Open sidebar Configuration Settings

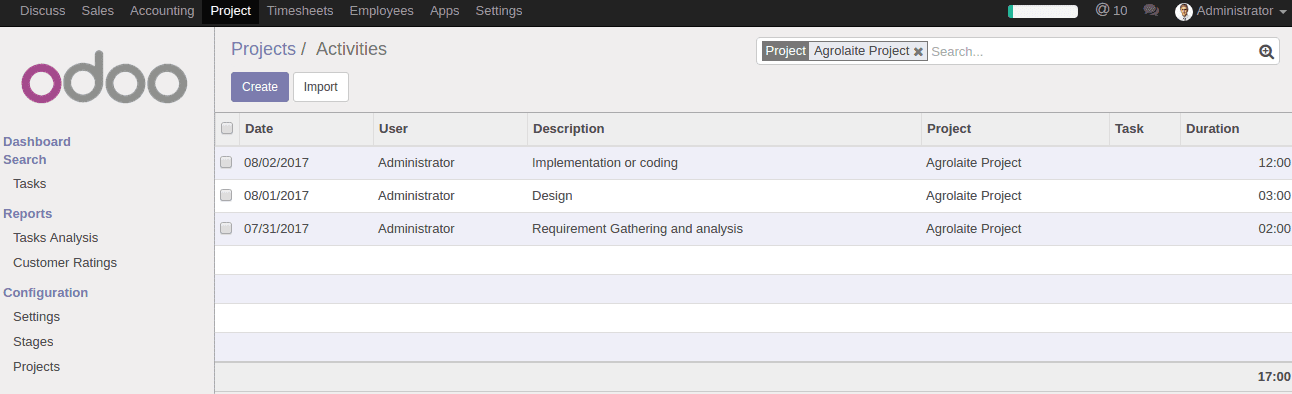coord(36,317)
